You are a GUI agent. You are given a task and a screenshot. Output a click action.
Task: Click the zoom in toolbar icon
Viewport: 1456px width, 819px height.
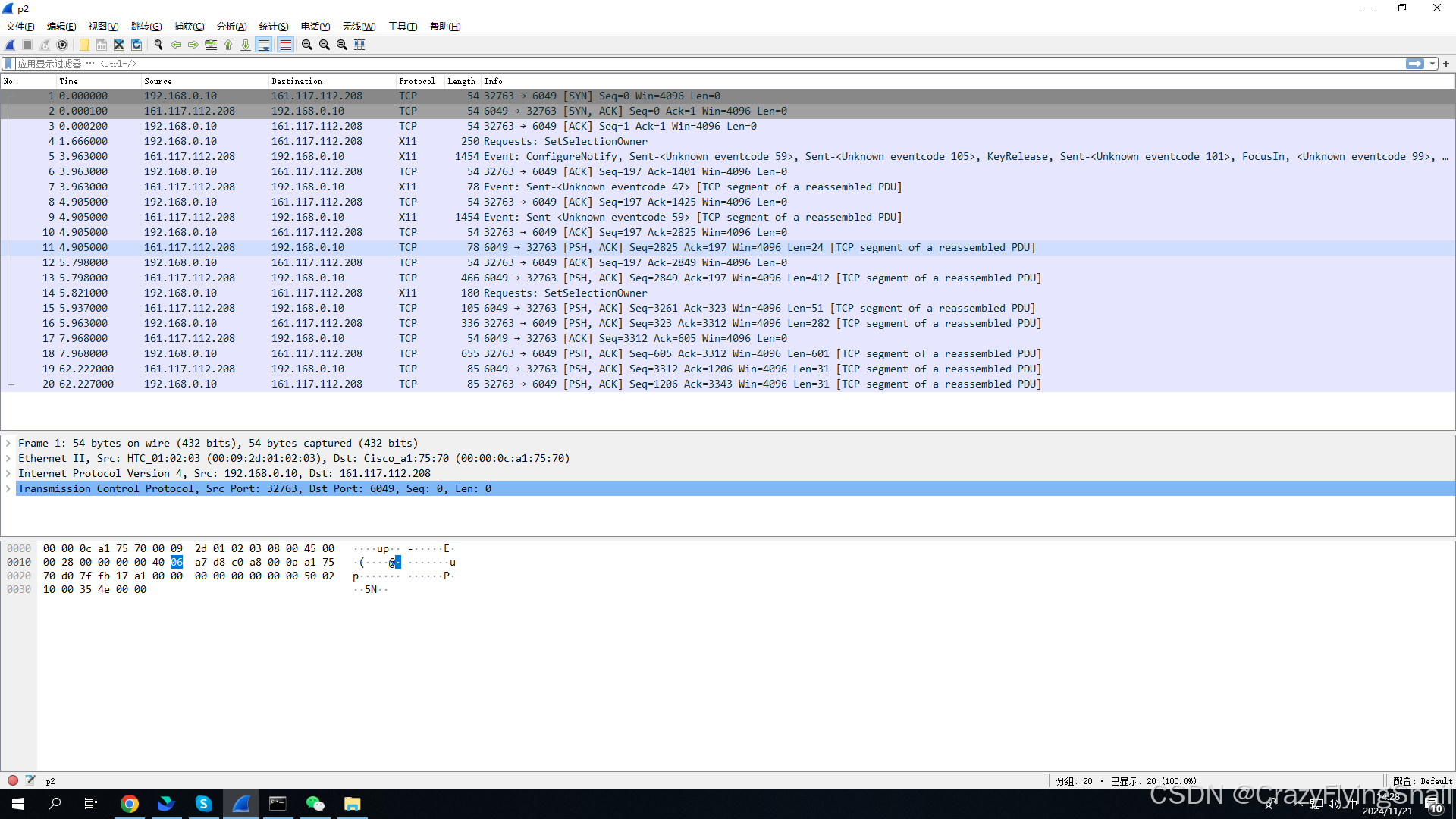click(x=307, y=45)
